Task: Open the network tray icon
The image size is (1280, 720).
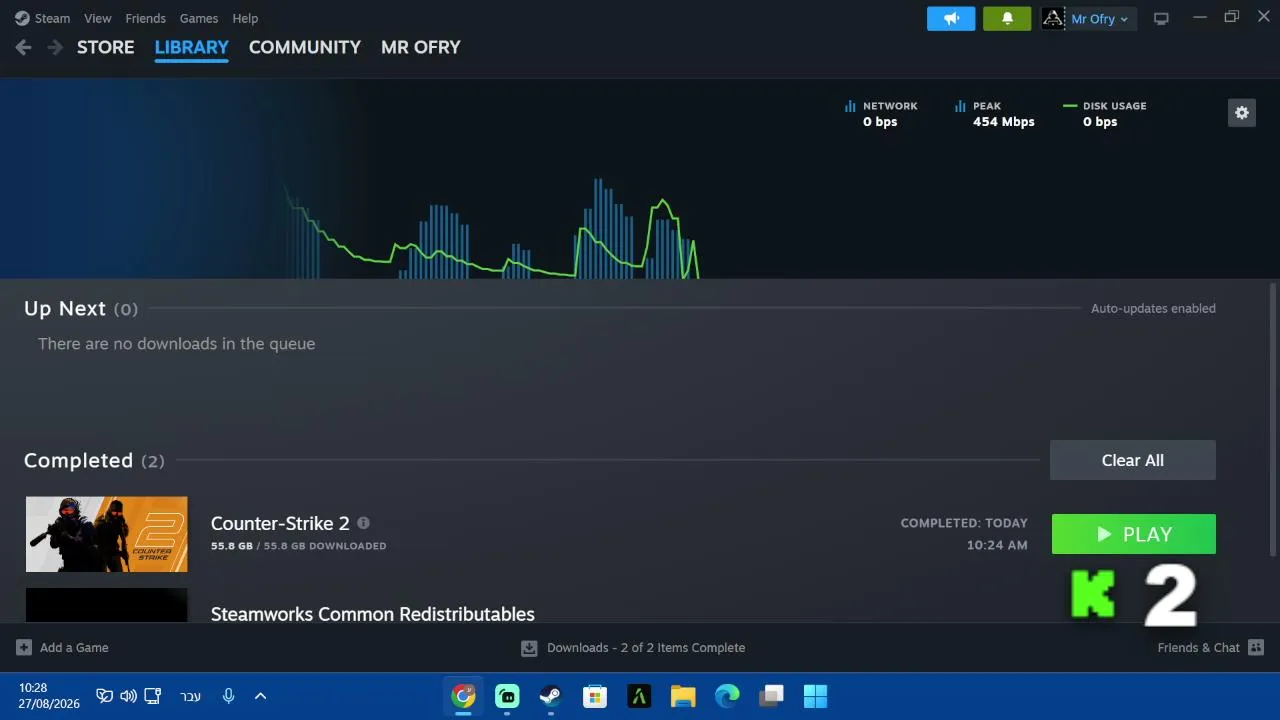Action: pos(153,696)
